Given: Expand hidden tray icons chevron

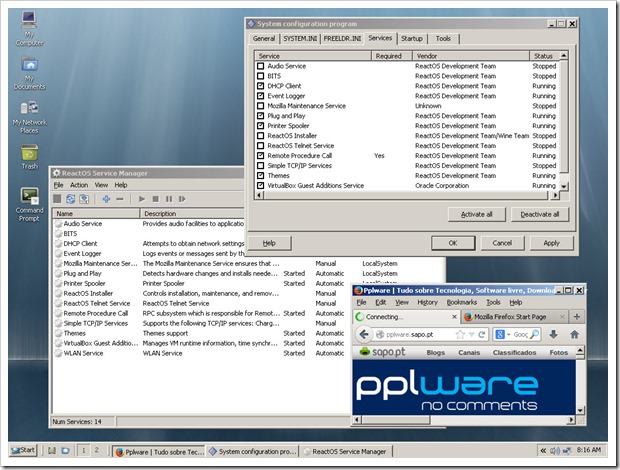Looking at the screenshot, I should [x=543, y=450].
